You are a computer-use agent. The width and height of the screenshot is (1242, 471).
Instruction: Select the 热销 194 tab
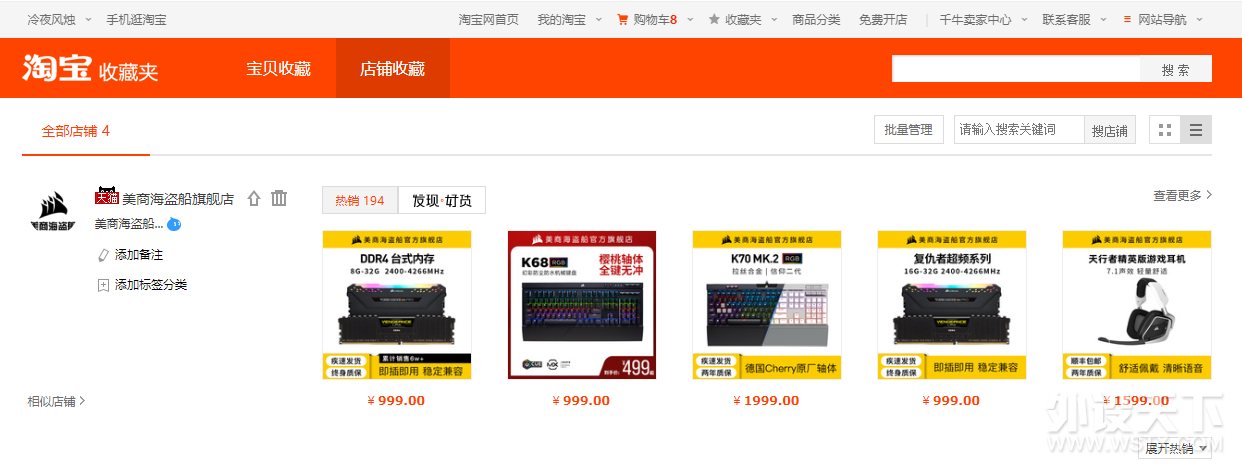tap(360, 200)
